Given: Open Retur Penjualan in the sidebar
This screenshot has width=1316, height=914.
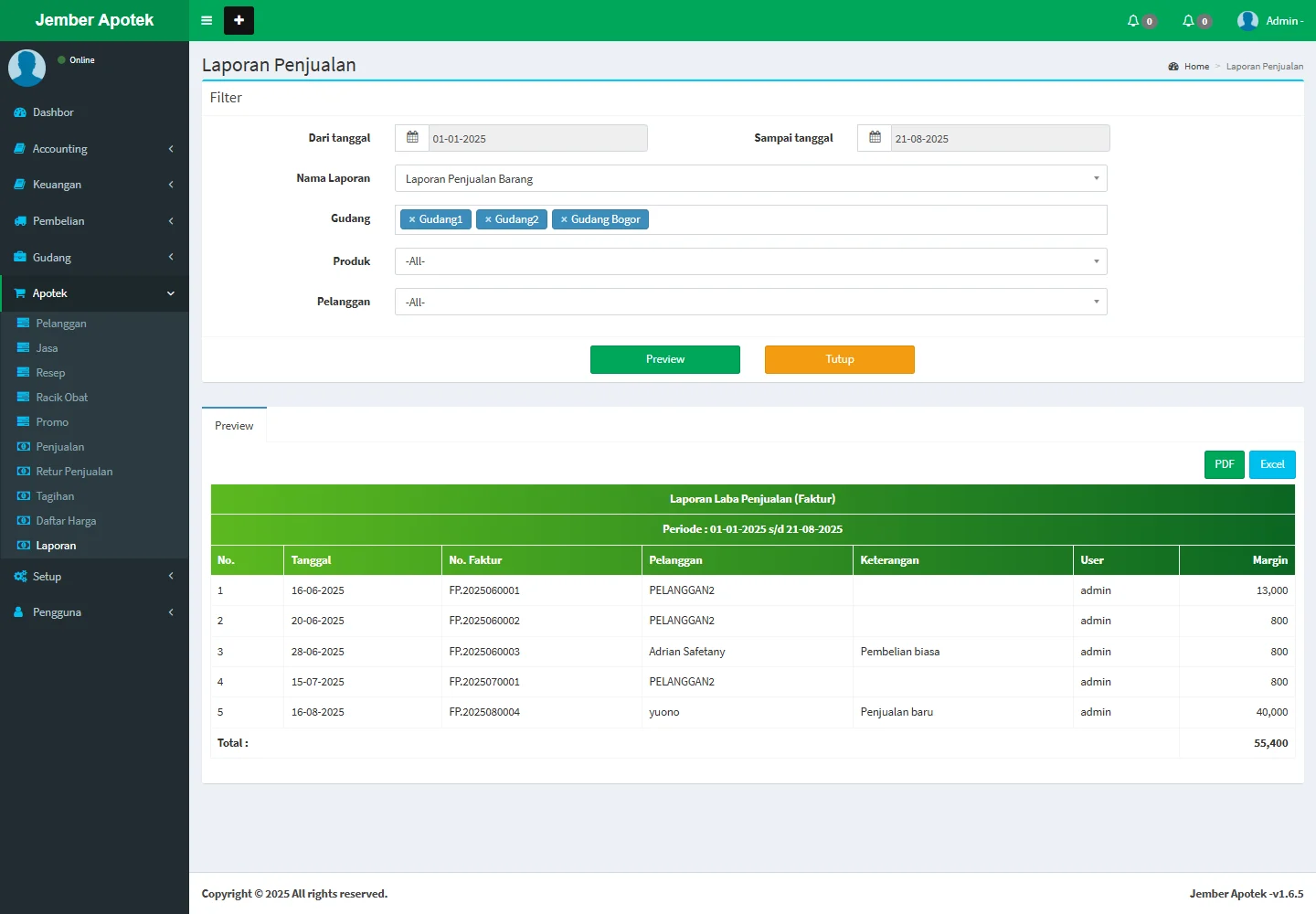Looking at the screenshot, I should [x=74, y=472].
